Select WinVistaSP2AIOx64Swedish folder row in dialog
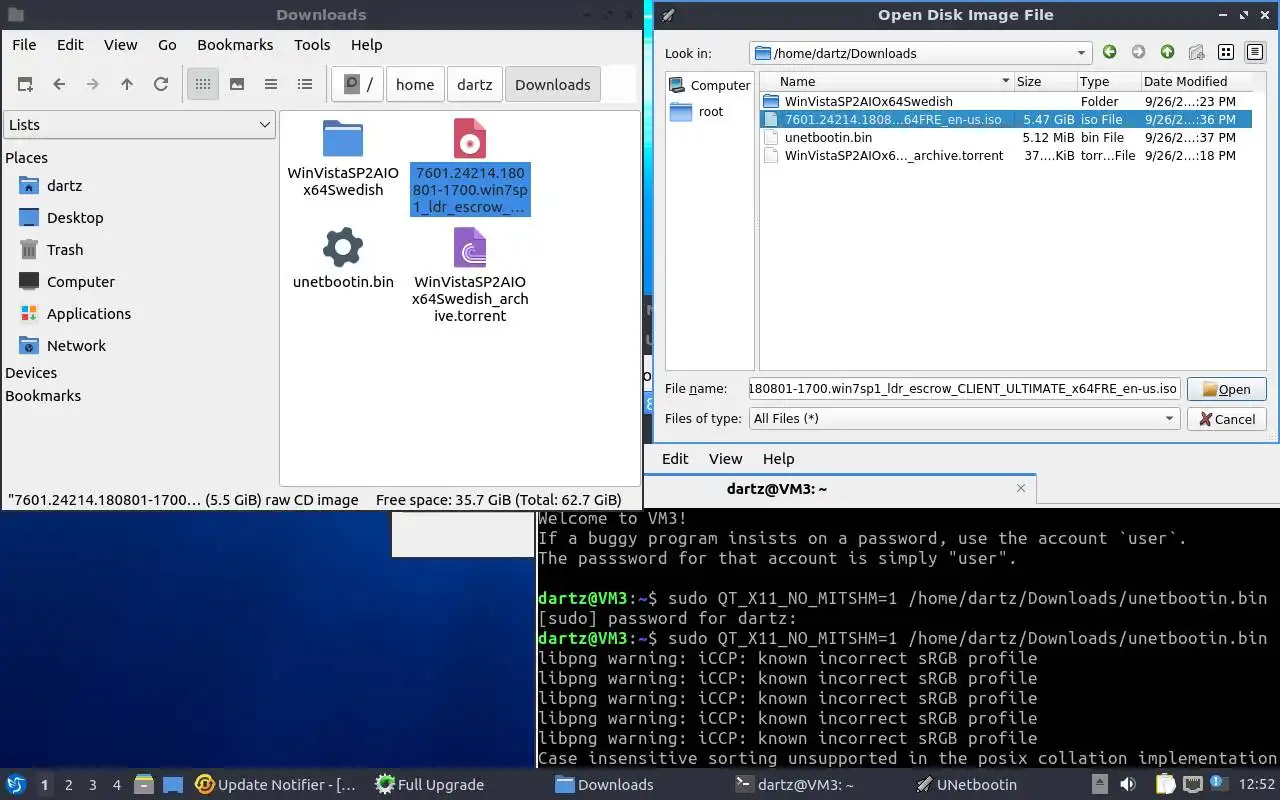This screenshot has height=800, width=1280. [x=1005, y=101]
